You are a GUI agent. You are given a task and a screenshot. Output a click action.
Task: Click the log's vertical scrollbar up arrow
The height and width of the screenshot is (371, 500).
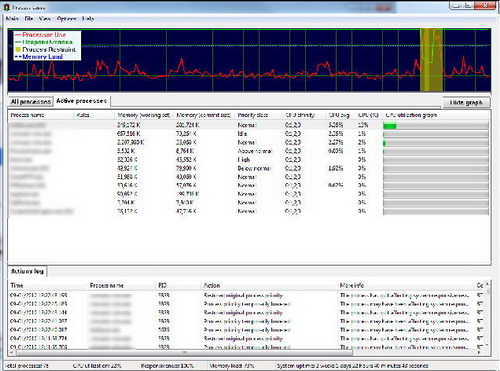point(487,284)
